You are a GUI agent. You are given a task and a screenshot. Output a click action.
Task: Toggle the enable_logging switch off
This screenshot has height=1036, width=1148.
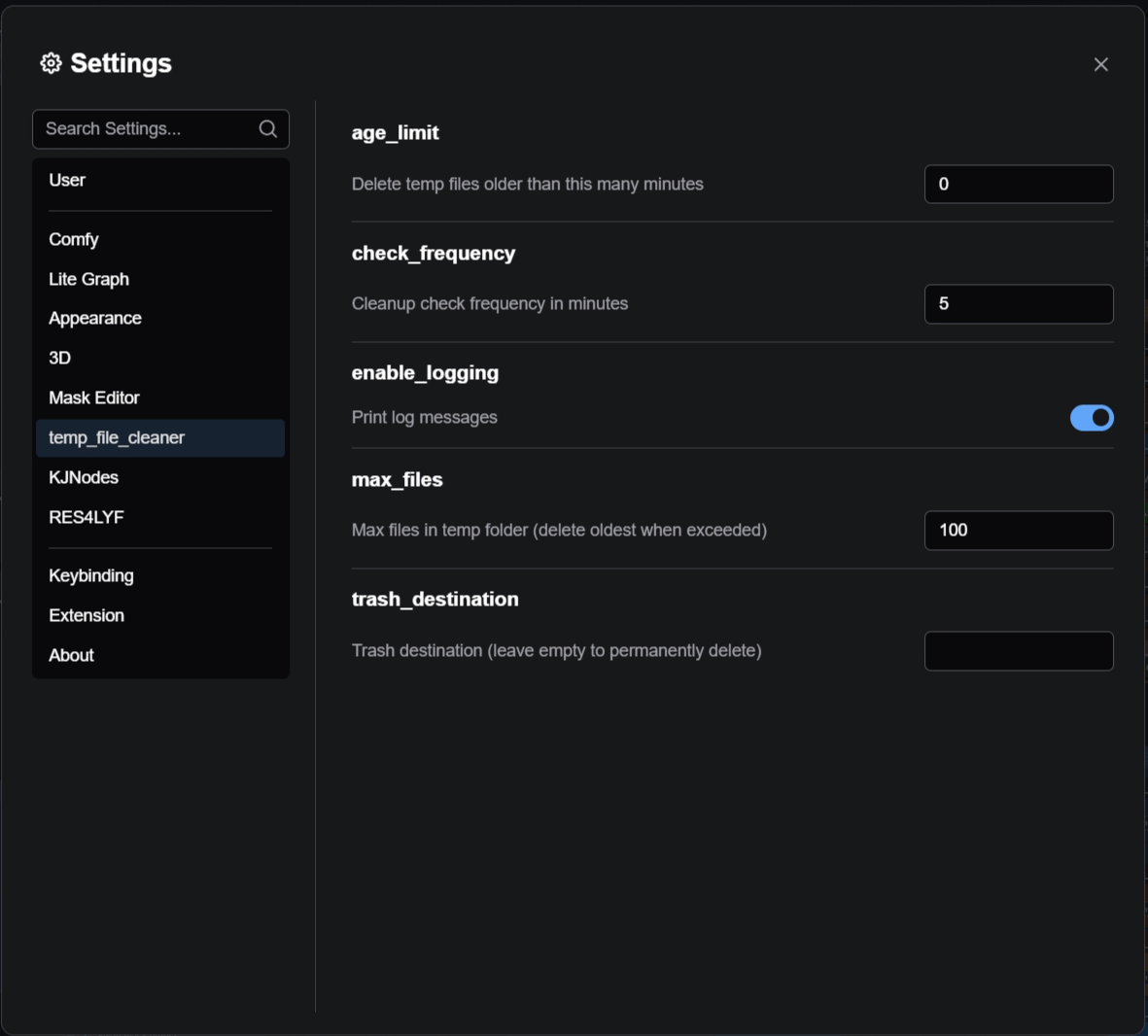1091,418
